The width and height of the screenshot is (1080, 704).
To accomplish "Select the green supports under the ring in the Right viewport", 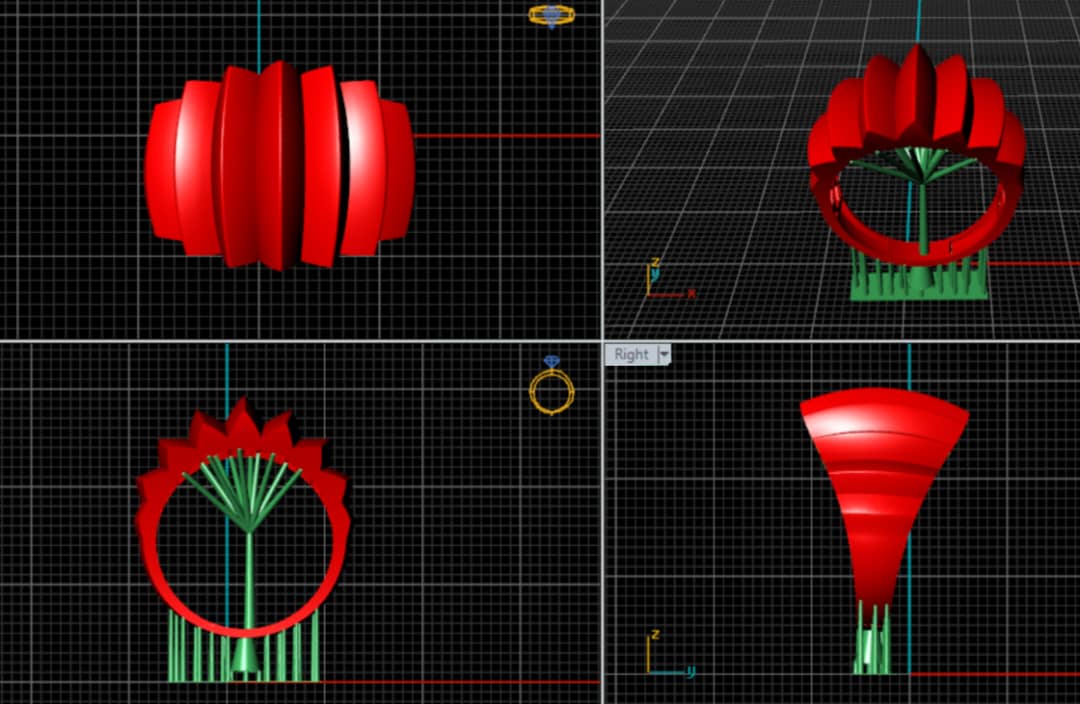I will coord(873,639).
